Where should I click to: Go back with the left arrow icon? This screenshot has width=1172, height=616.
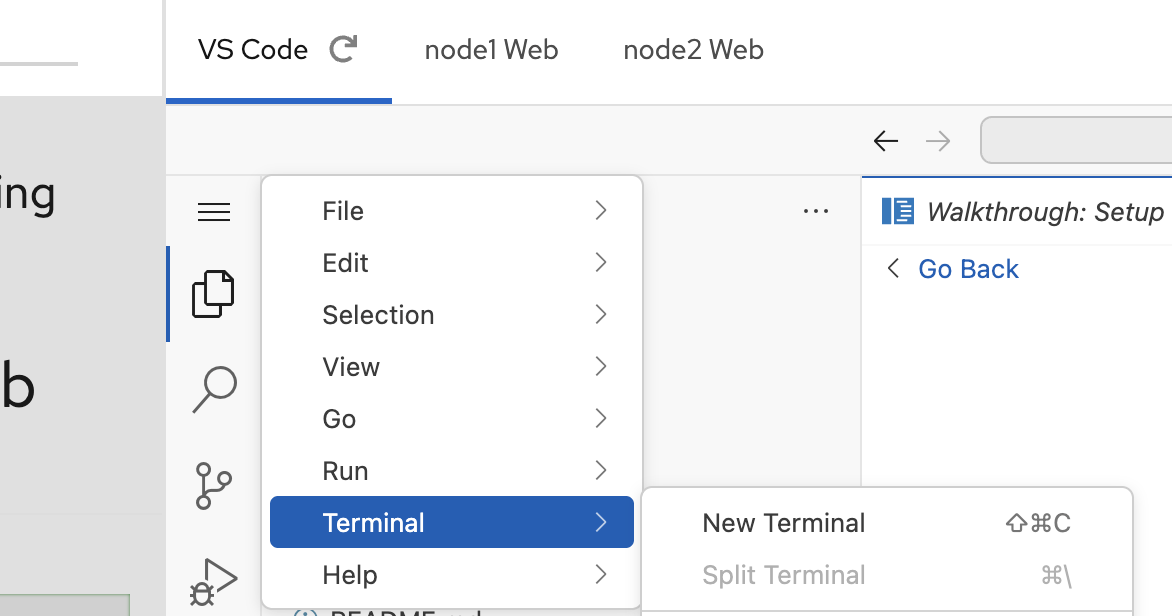[886, 141]
